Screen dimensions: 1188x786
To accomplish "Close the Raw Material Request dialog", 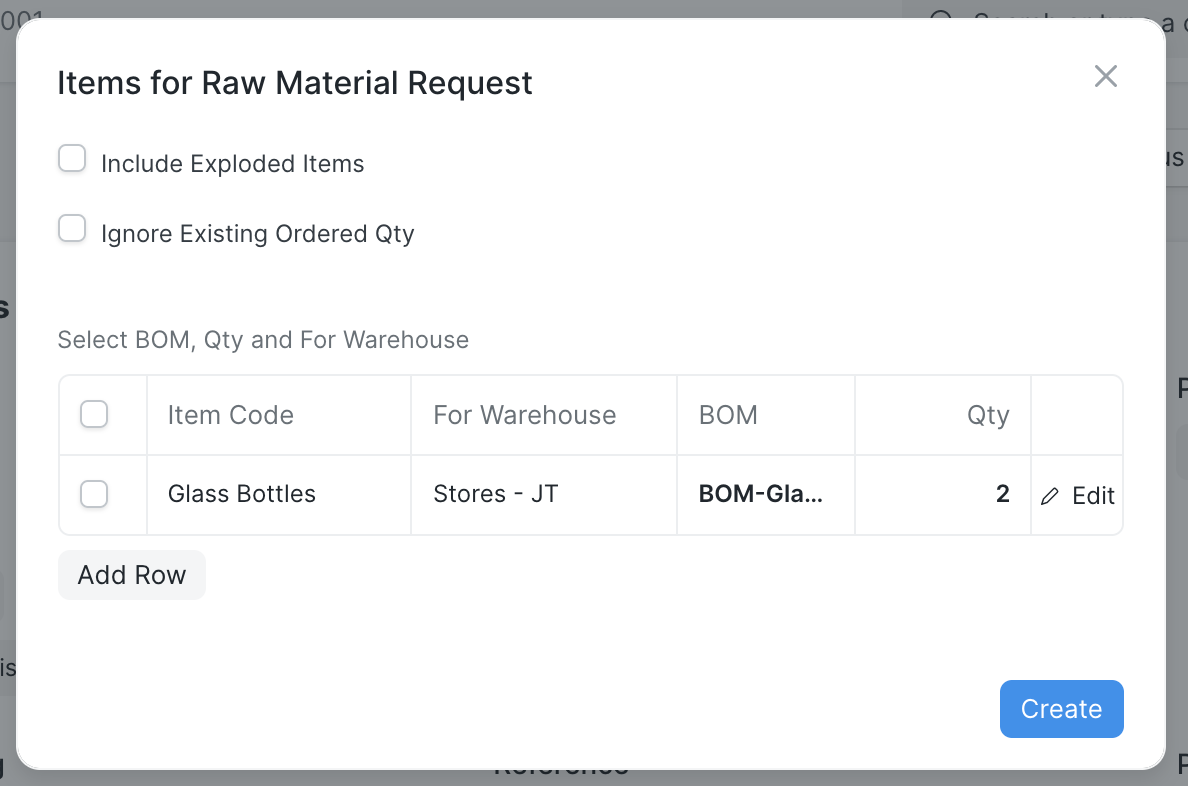I will [1105, 76].
